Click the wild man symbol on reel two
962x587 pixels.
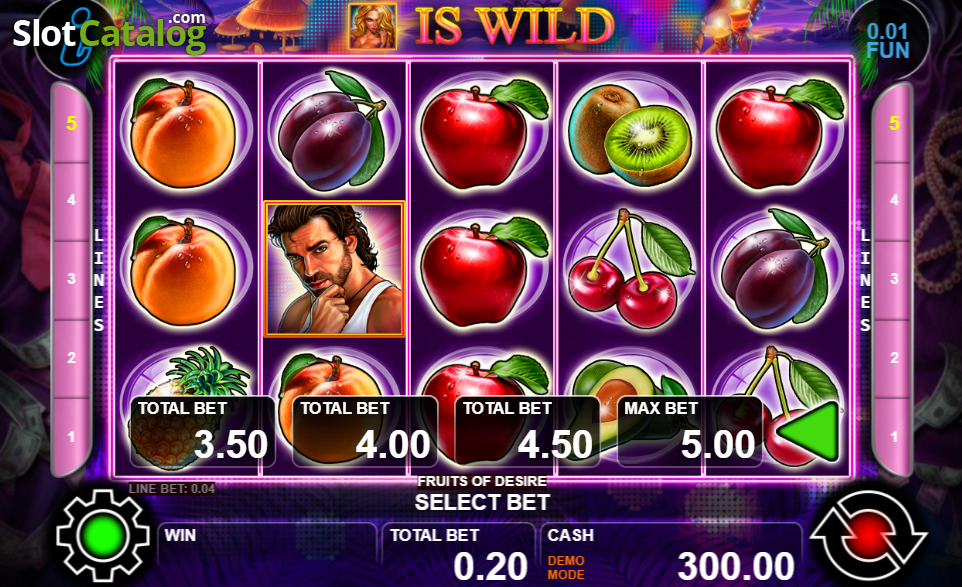coord(334,269)
